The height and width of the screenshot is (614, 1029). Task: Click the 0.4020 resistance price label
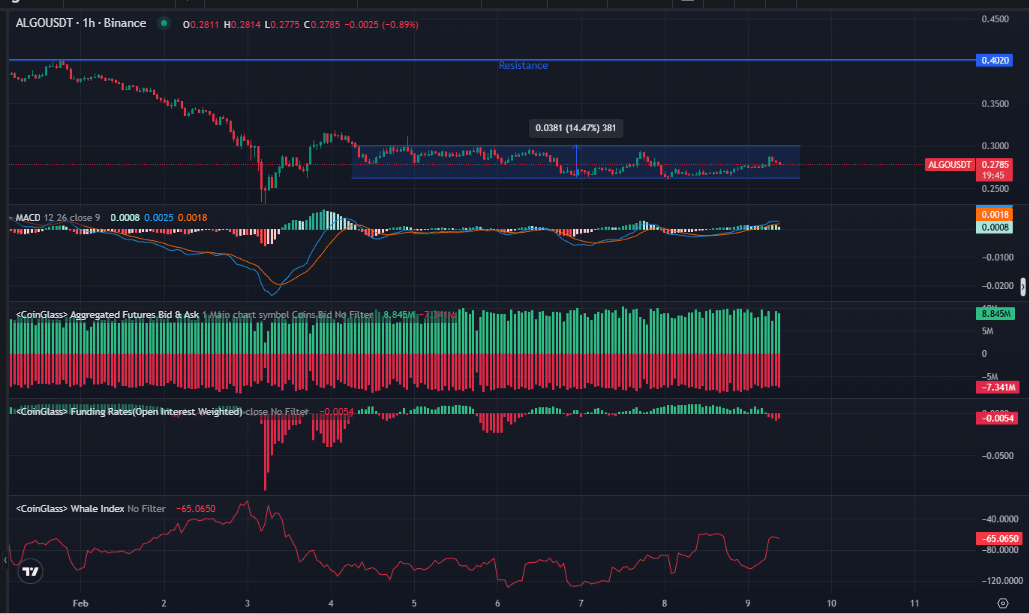click(995, 61)
